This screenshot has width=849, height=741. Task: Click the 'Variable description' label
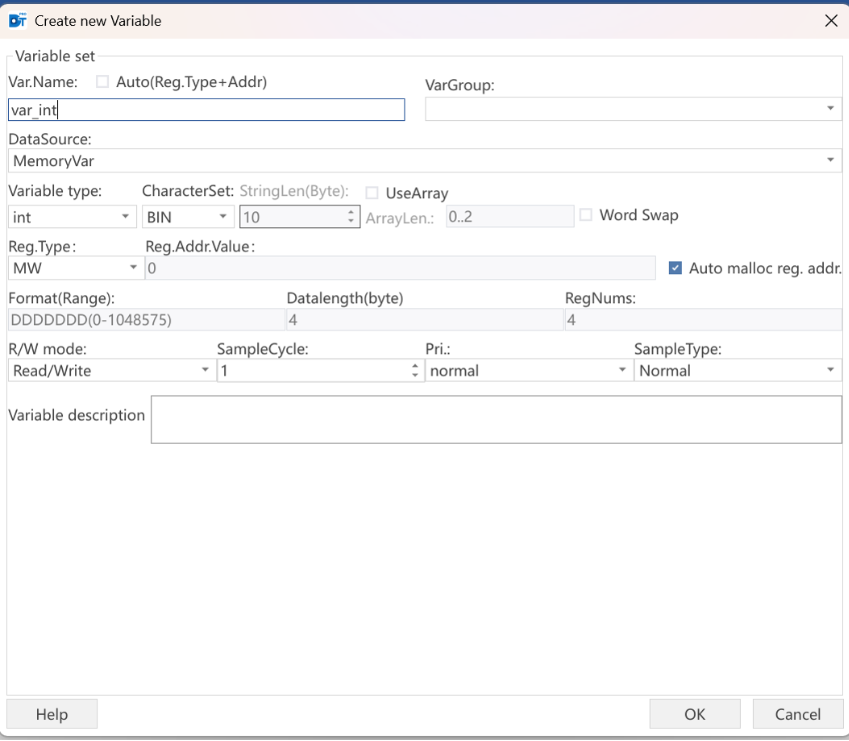tap(76, 415)
